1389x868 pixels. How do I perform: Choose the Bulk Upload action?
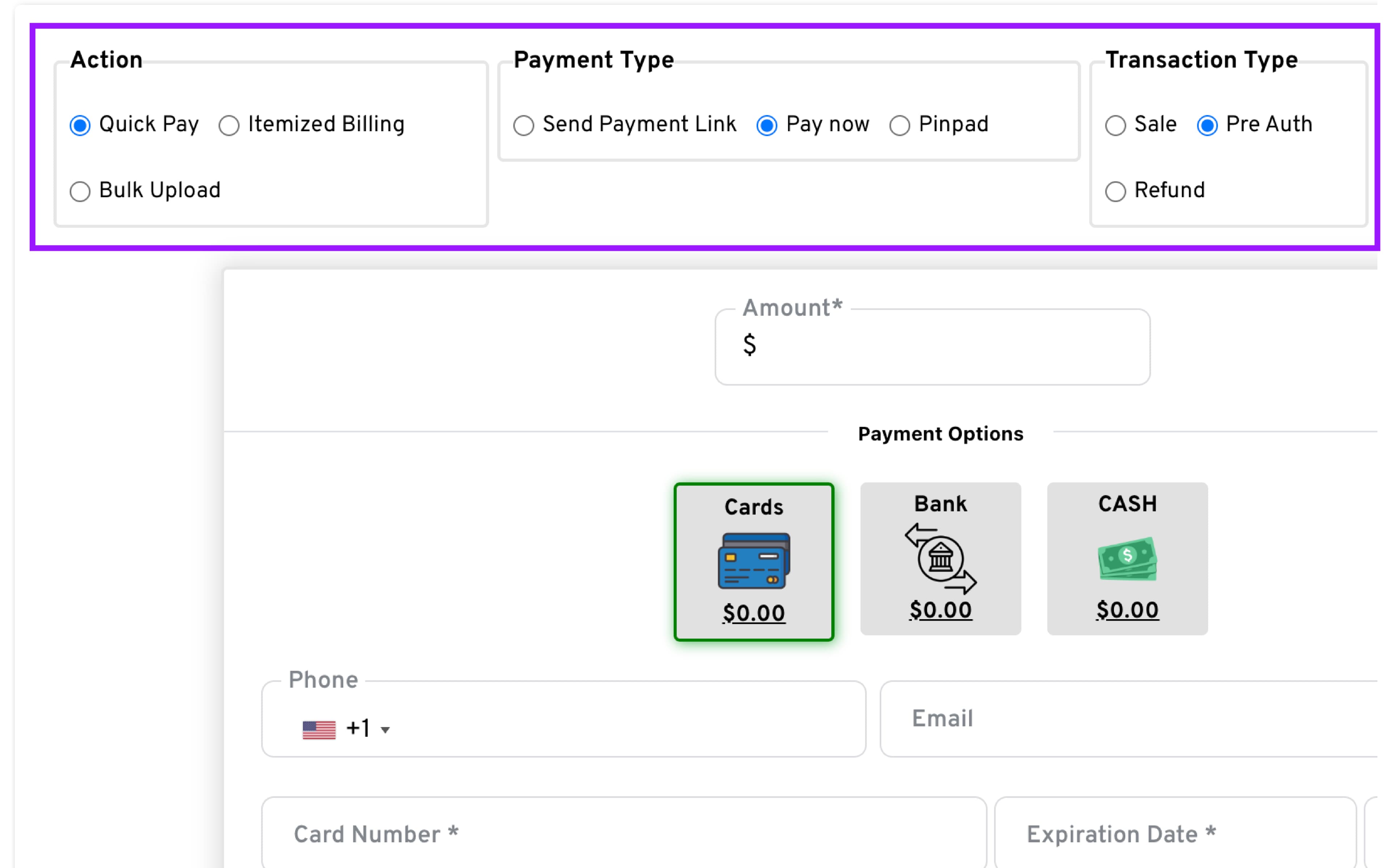click(x=80, y=191)
